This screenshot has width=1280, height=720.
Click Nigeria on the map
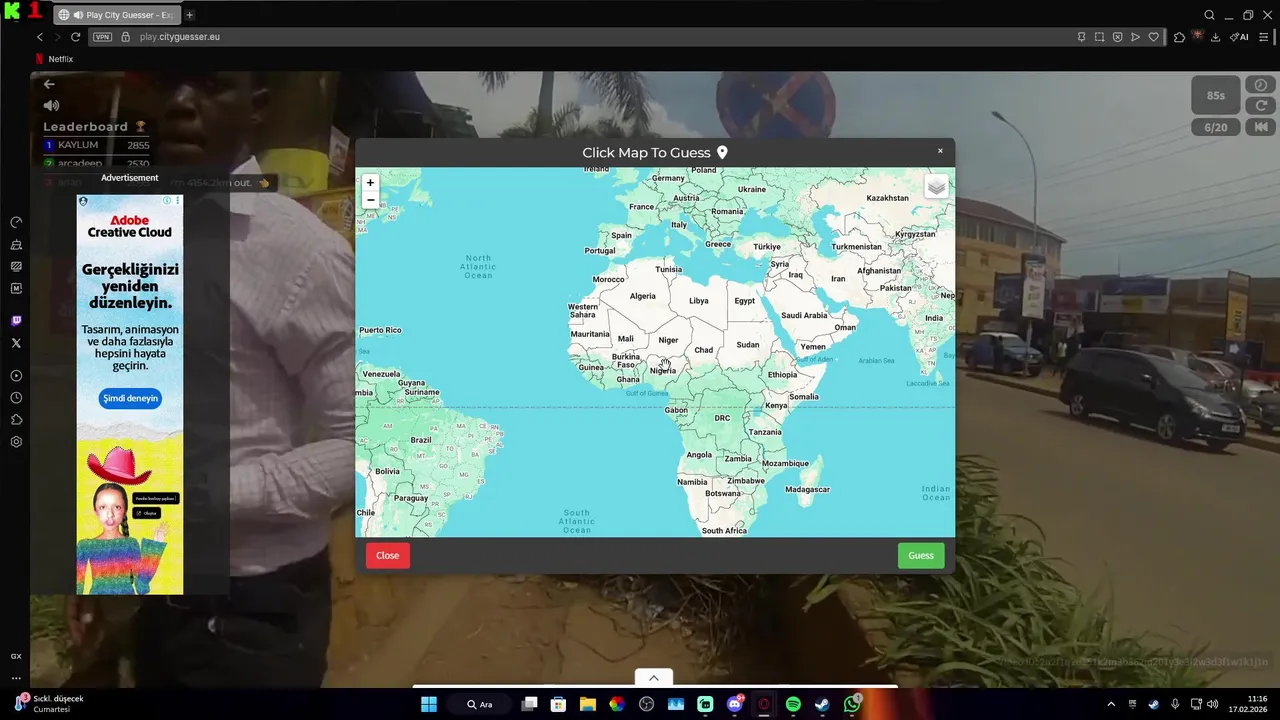(x=663, y=370)
